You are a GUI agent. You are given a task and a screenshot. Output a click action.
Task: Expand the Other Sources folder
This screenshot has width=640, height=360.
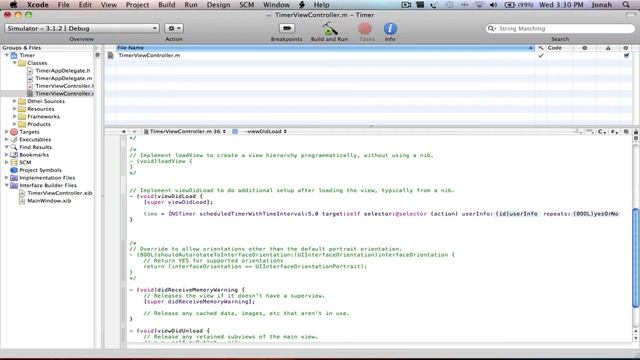coord(15,101)
